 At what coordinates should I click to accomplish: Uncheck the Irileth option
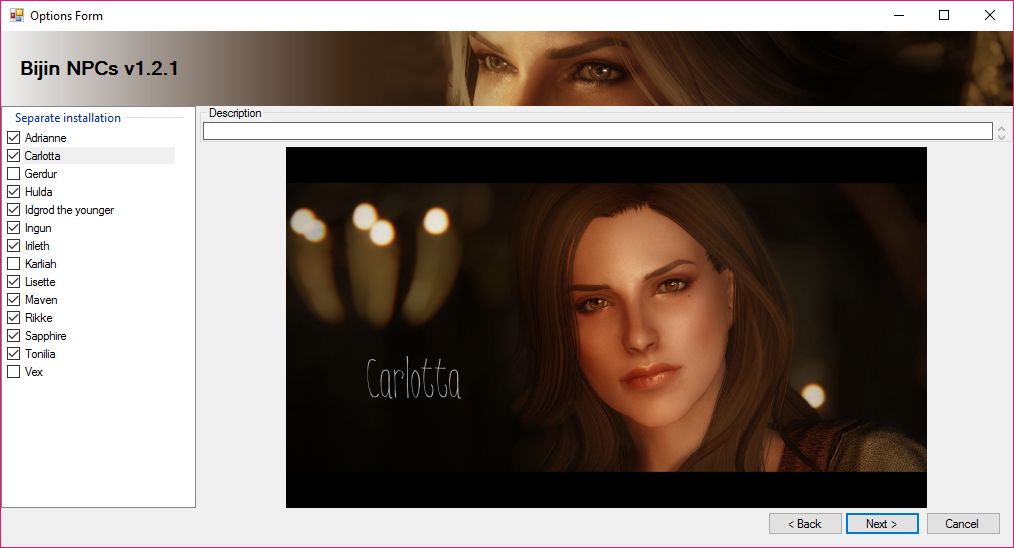coord(14,246)
